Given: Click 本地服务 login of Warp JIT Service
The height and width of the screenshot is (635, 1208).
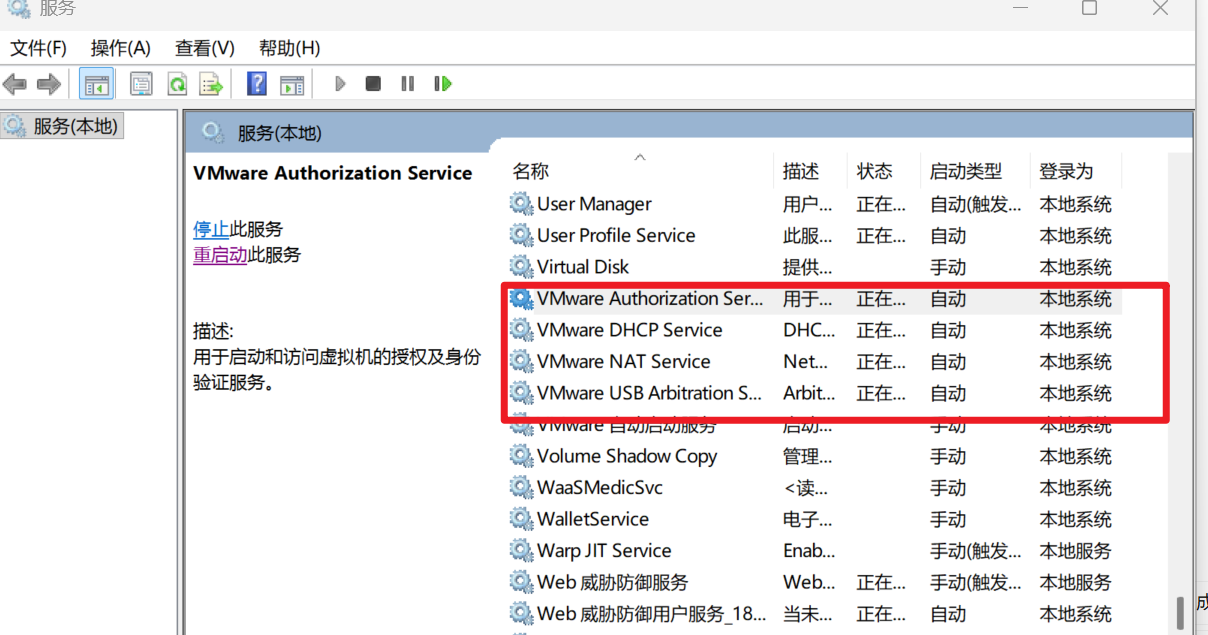Looking at the screenshot, I should click(x=1076, y=551).
